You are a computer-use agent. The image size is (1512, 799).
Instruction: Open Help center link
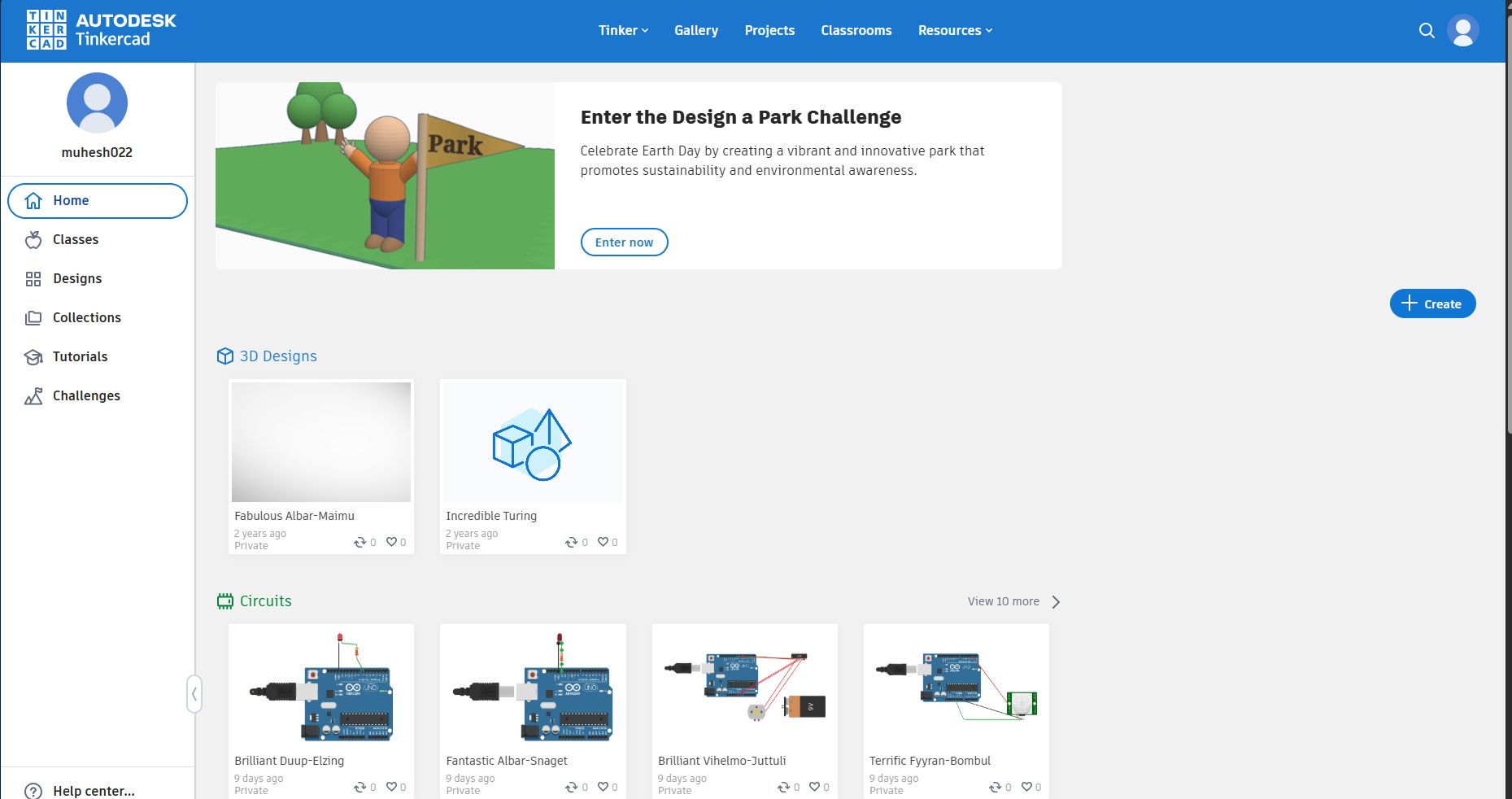94,791
